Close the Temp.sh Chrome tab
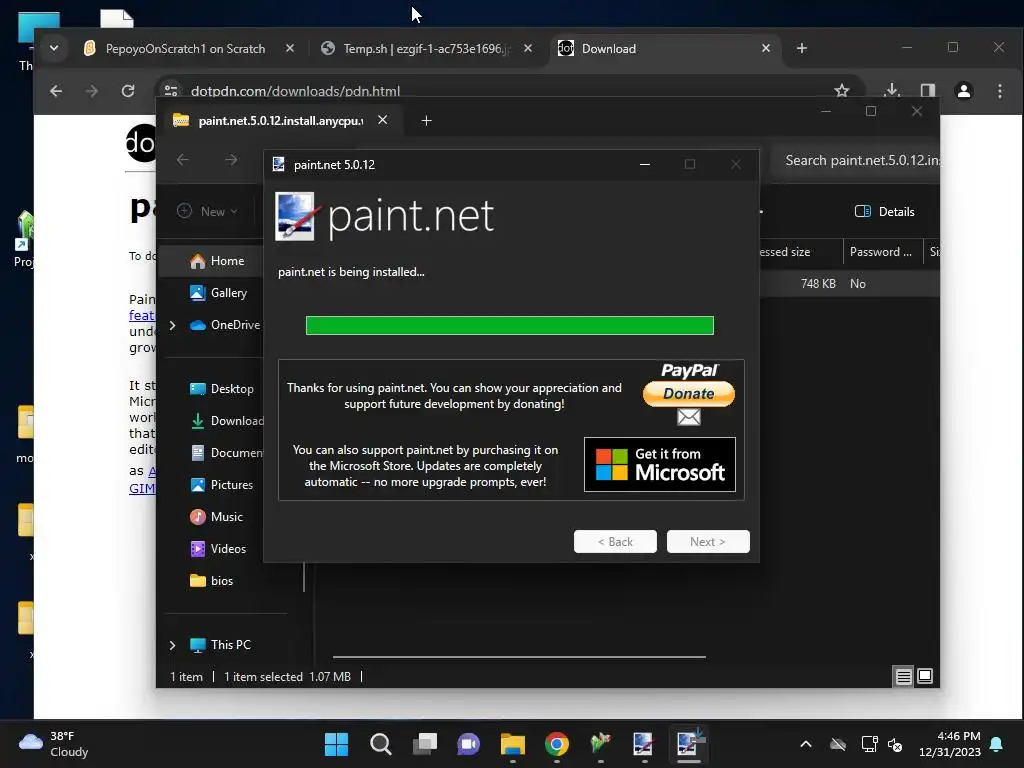Viewport: 1024px width, 768px height. (x=528, y=48)
